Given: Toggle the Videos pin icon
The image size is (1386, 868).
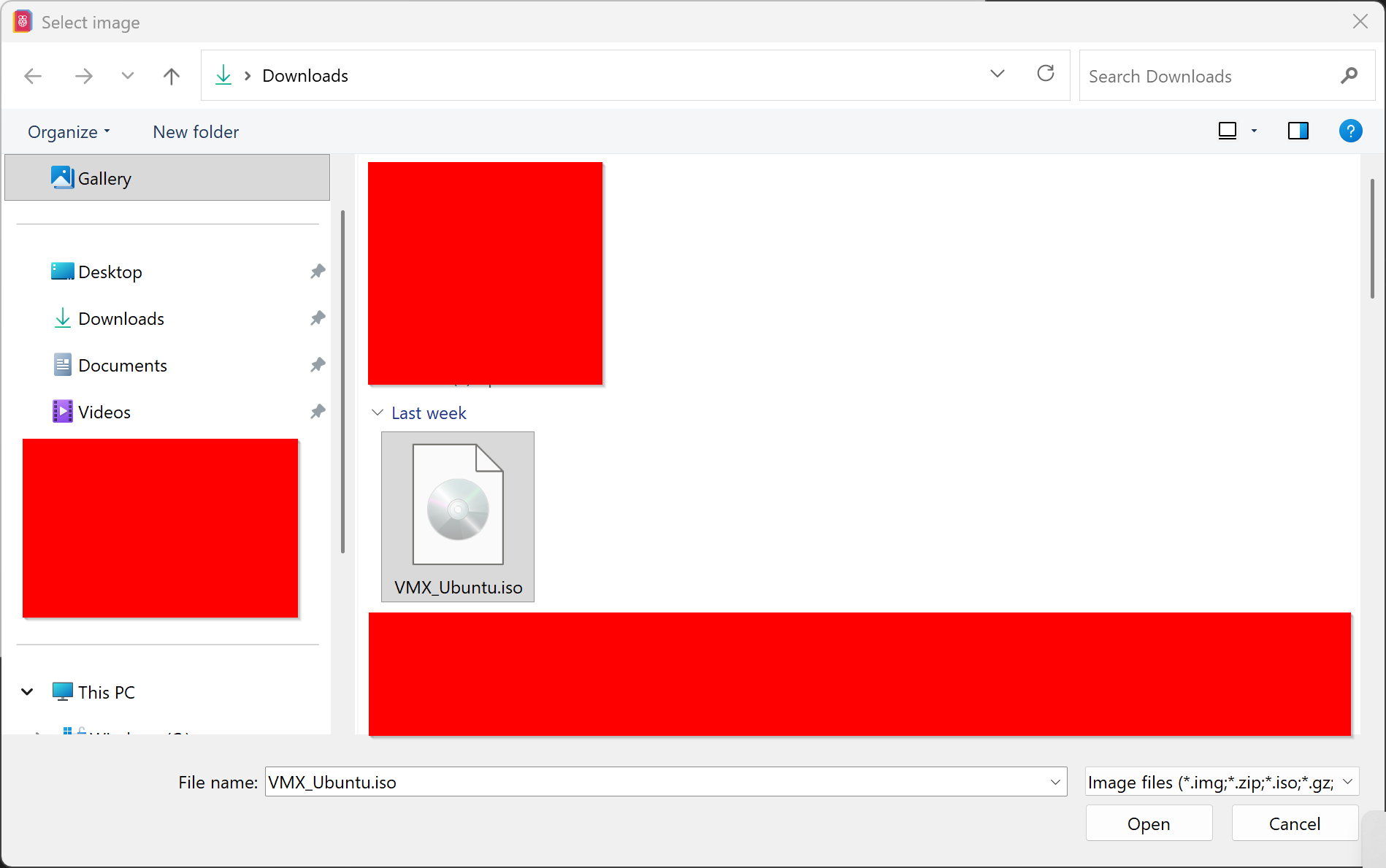Looking at the screenshot, I should coord(318,411).
